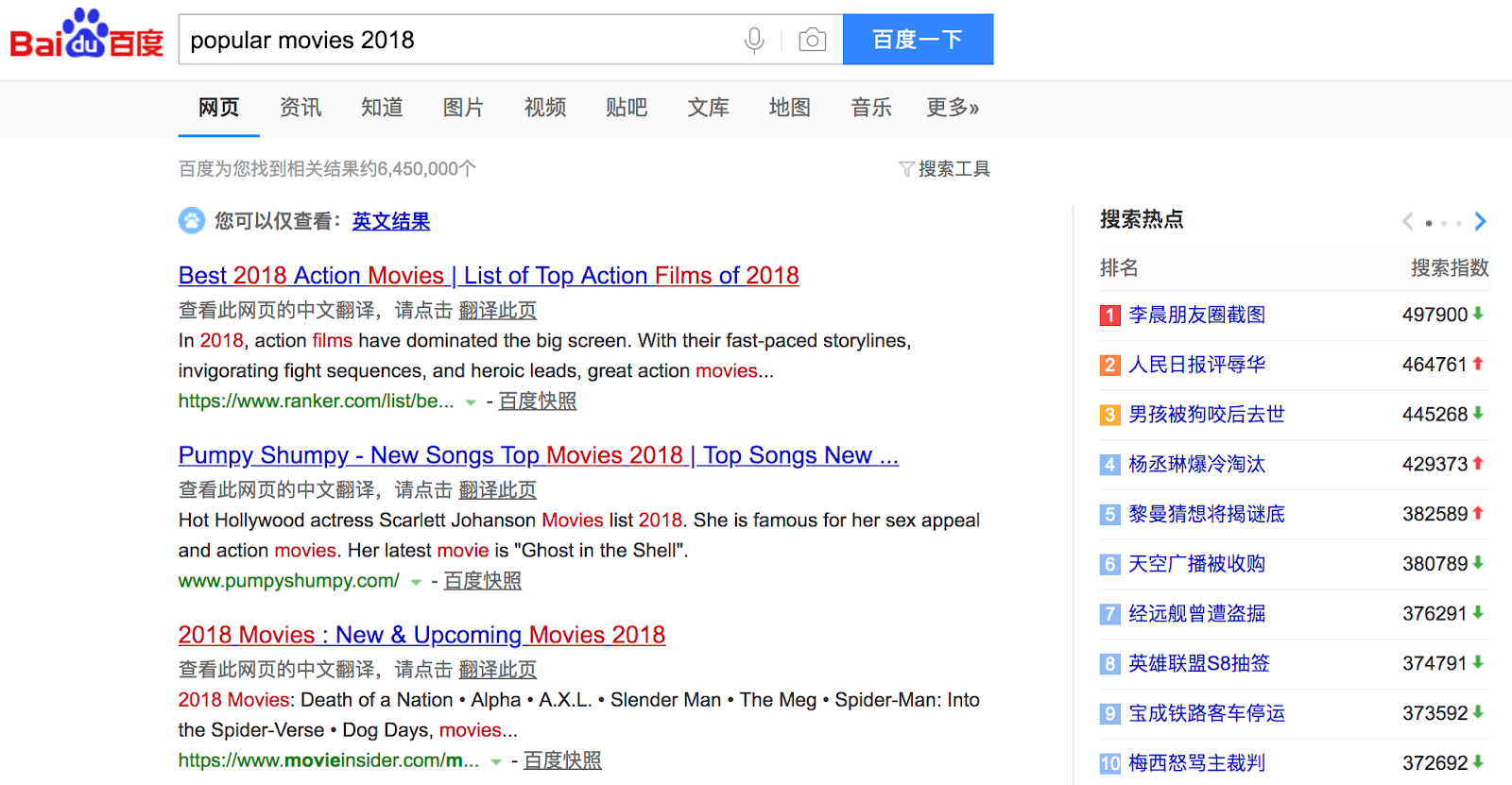
Task: Click the microphone voice search icon
Action: tap(753, 40)
